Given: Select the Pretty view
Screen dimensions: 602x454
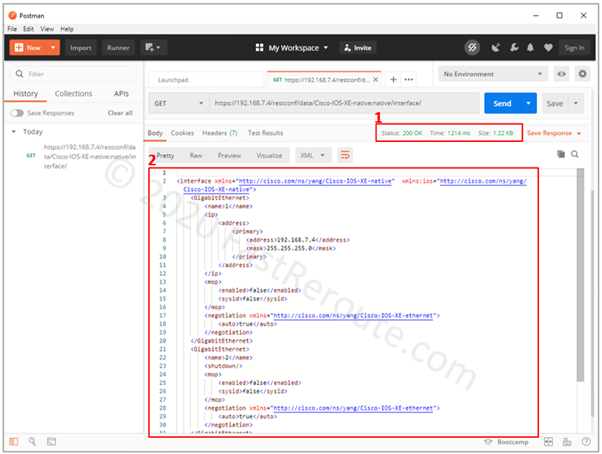Looking at the screenshot, I should tap(165, 155).
